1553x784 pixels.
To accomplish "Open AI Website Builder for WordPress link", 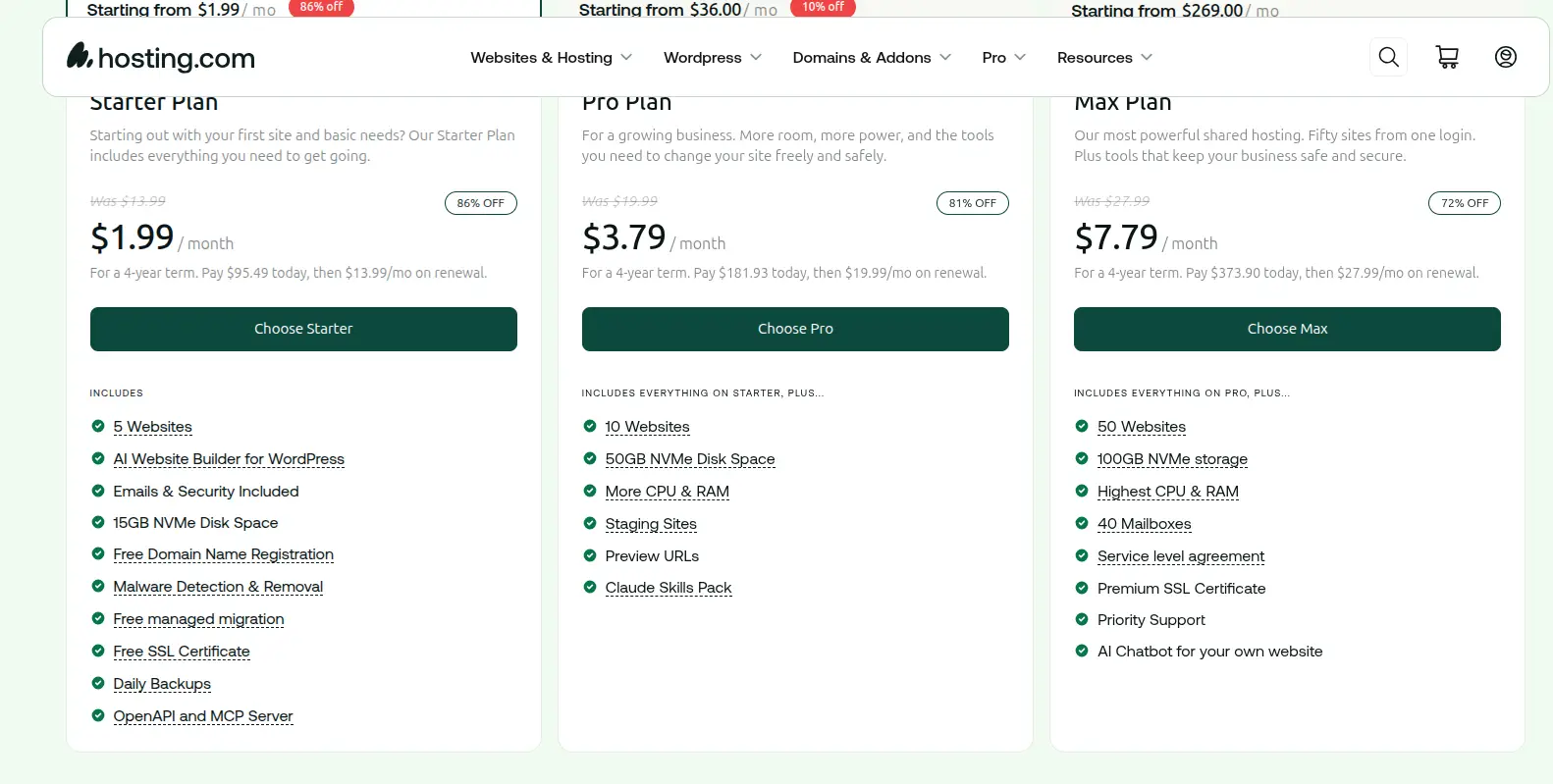I will pos(229,459).
